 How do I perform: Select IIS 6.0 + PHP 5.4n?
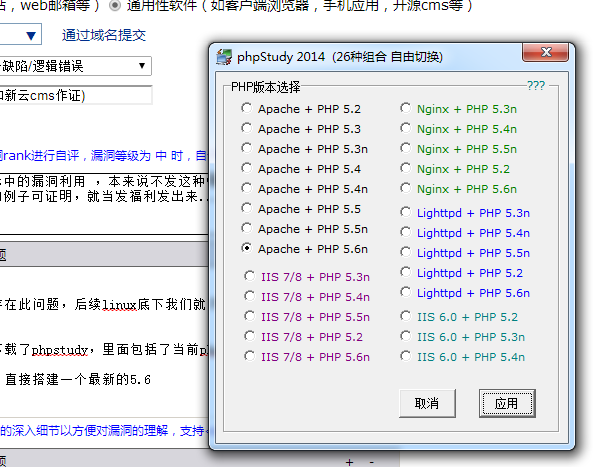(405, 357)
